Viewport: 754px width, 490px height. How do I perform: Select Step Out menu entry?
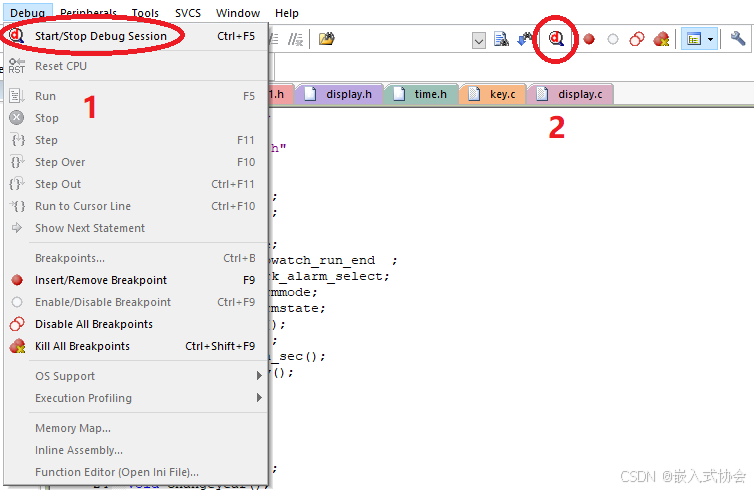pos(136,184)
